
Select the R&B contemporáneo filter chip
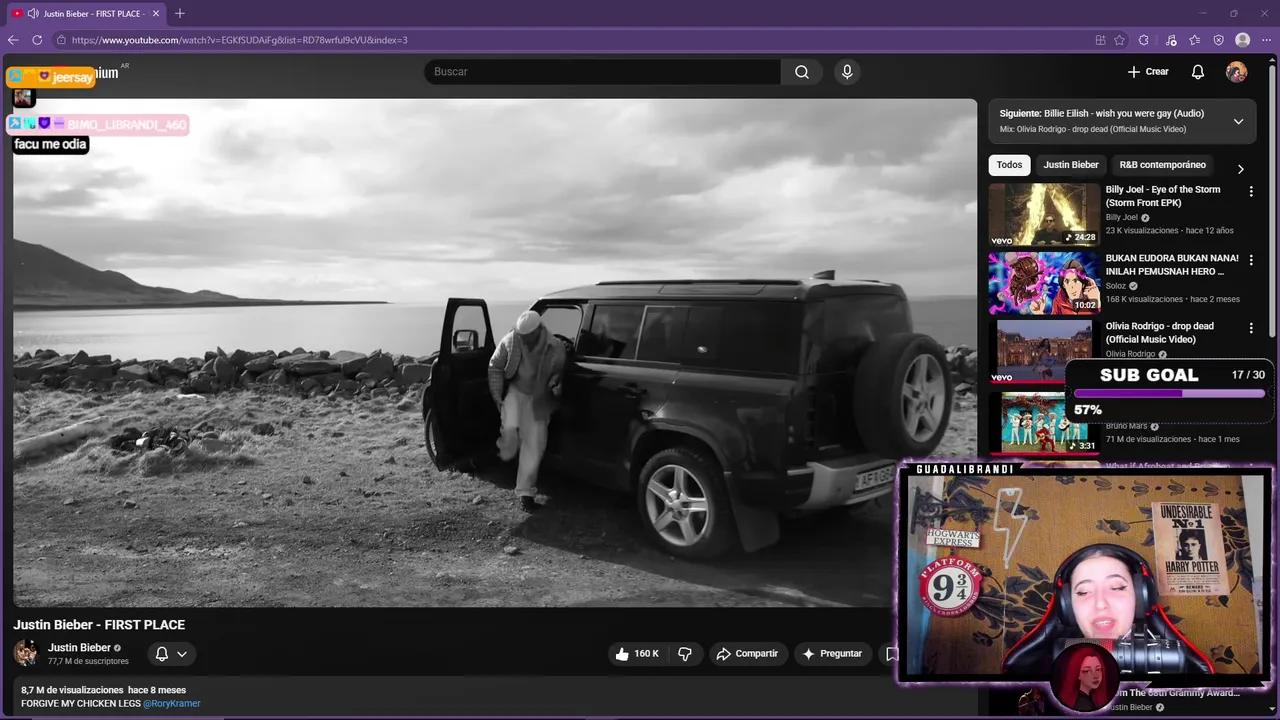(x=1162, y=165)
